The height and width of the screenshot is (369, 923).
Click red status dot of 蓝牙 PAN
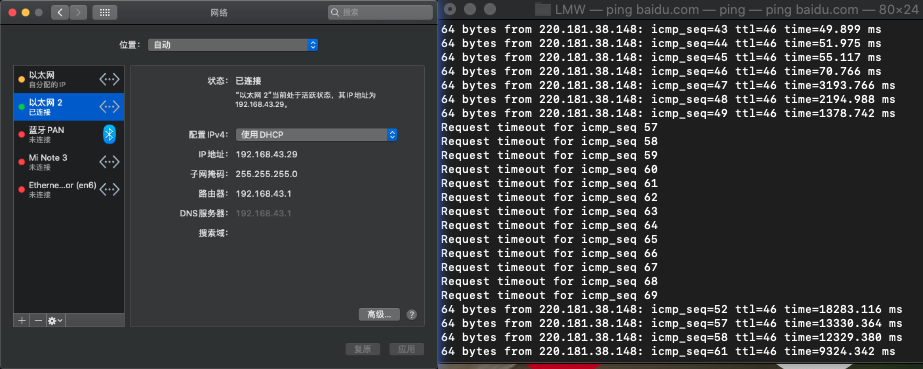click(22, 134)
